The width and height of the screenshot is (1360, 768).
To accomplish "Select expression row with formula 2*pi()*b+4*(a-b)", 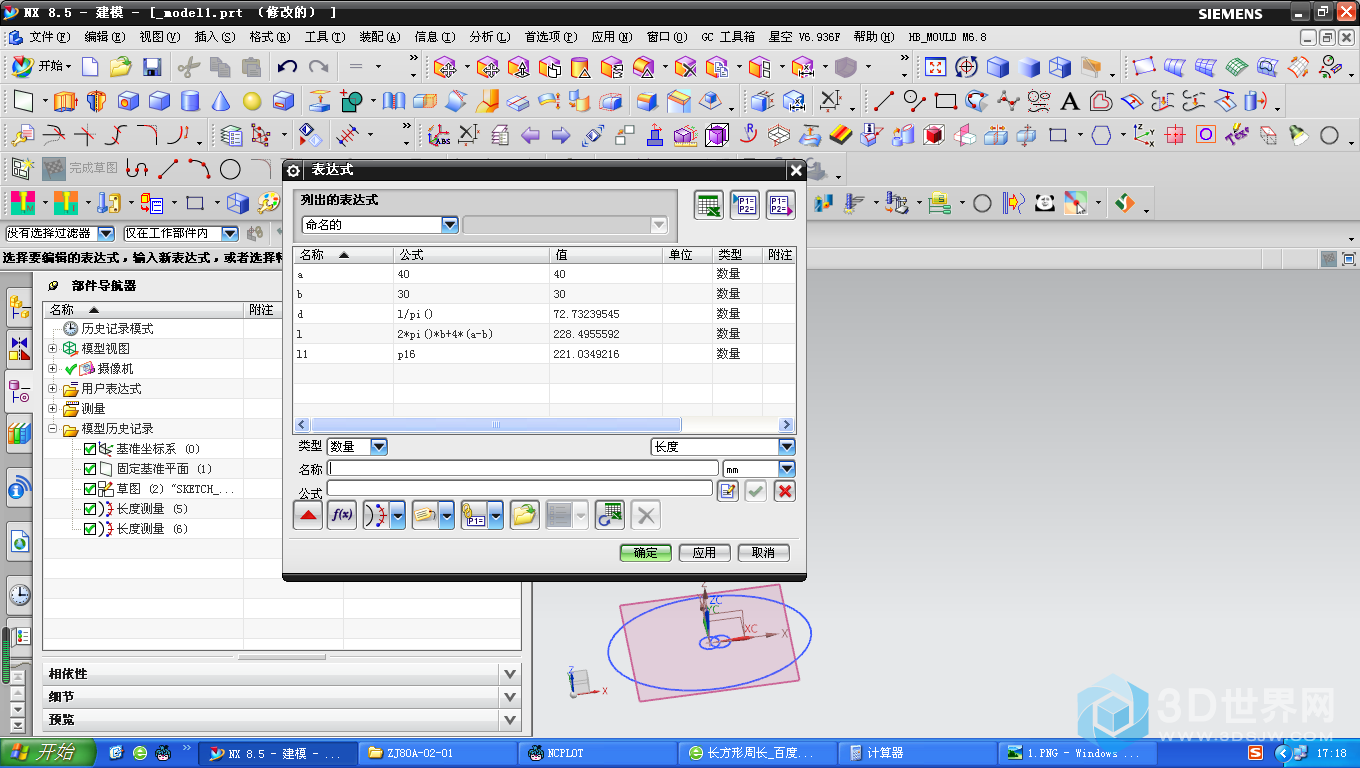I will pyautogui.click(x=544, y=334).
